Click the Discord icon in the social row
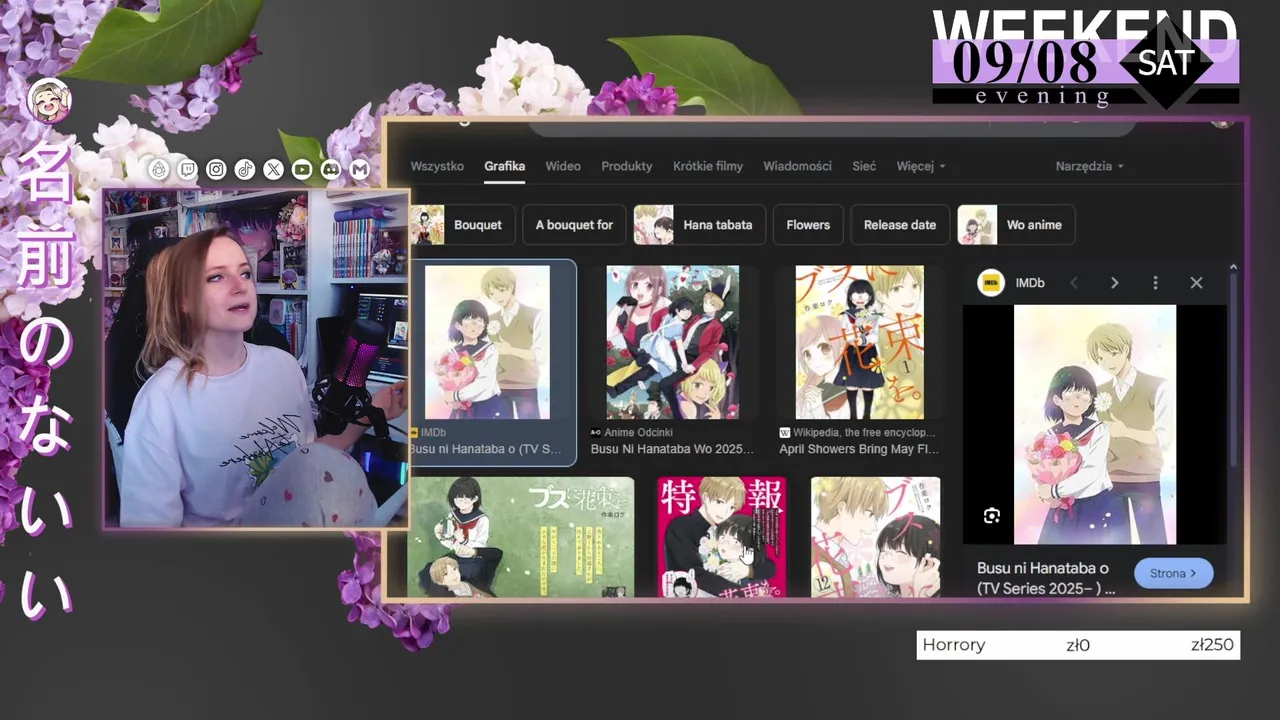This screenshot has height=720, width=1280. [x=331, y=169]
